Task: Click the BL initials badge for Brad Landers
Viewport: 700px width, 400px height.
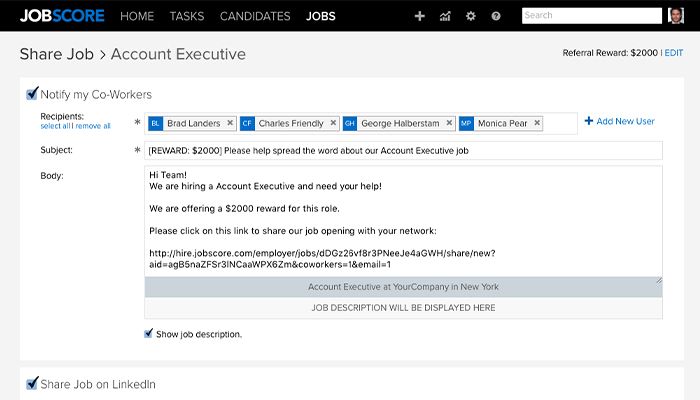Action: pos(155,123)
